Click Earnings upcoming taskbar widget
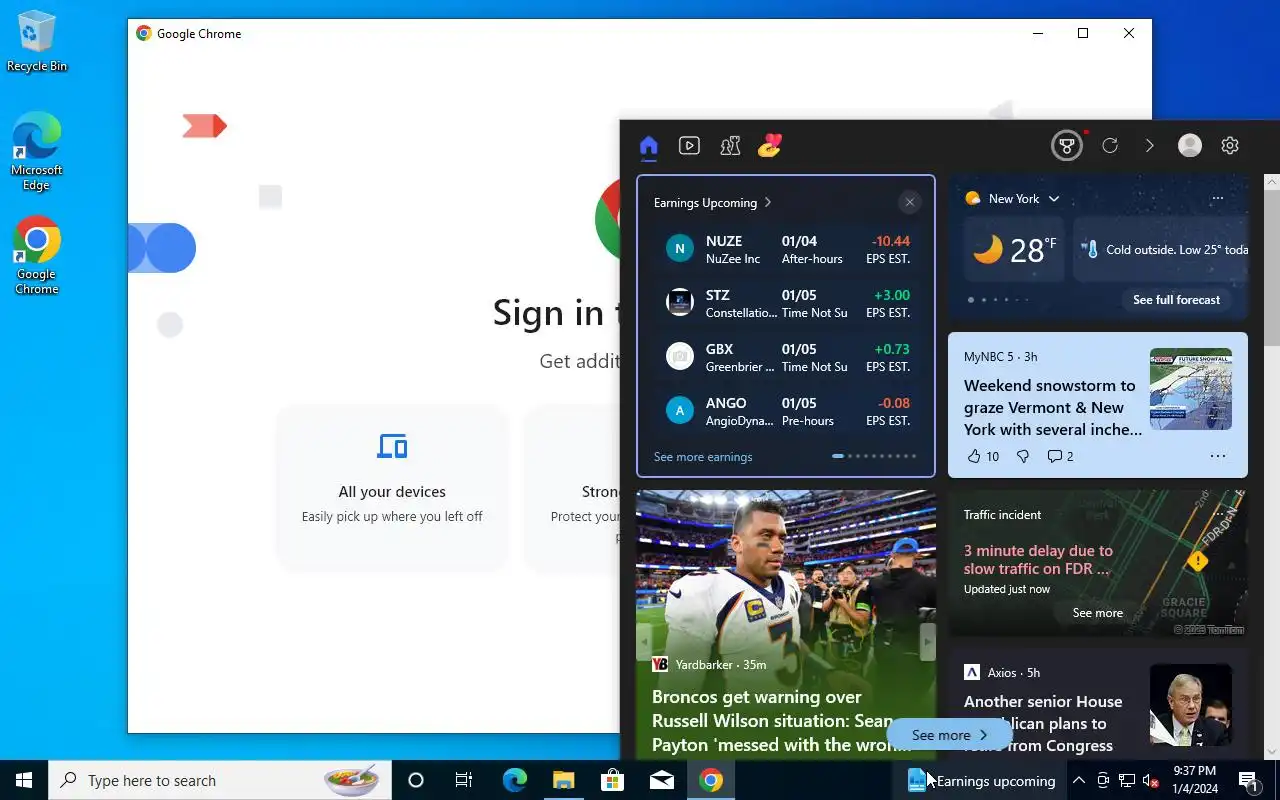Image resolution: width=1280 pixels, height=800 pixels. pyautogui.click(x=980, y=781)
